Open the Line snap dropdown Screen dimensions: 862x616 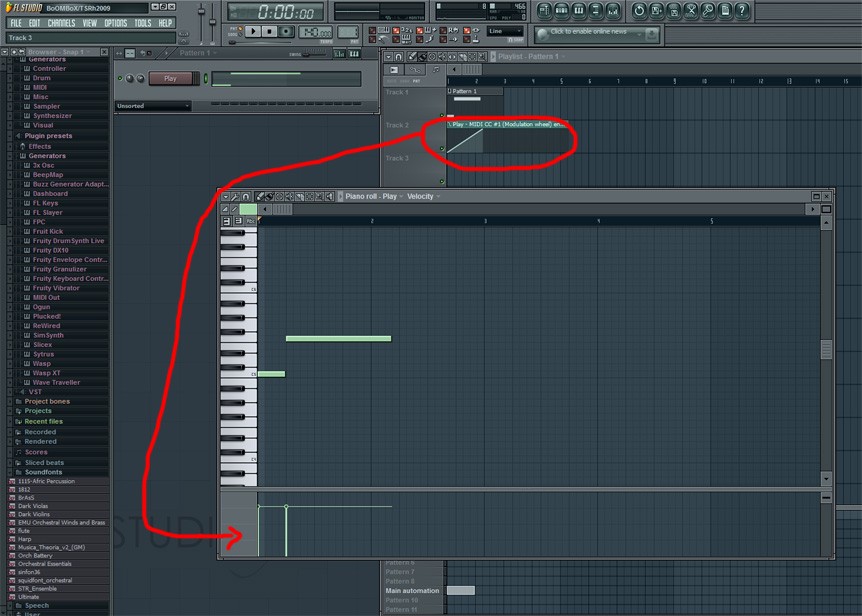(x=505, y=31)
